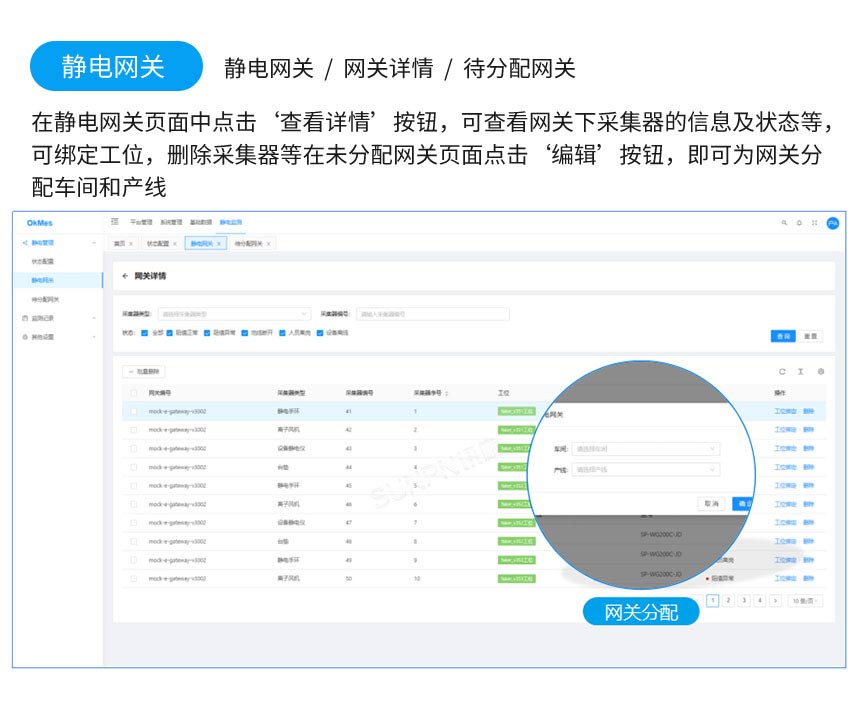Click 取消 to cancel the dialog
Screen dimensions: 860x707
pyautogui.click(x=710, y=504)
